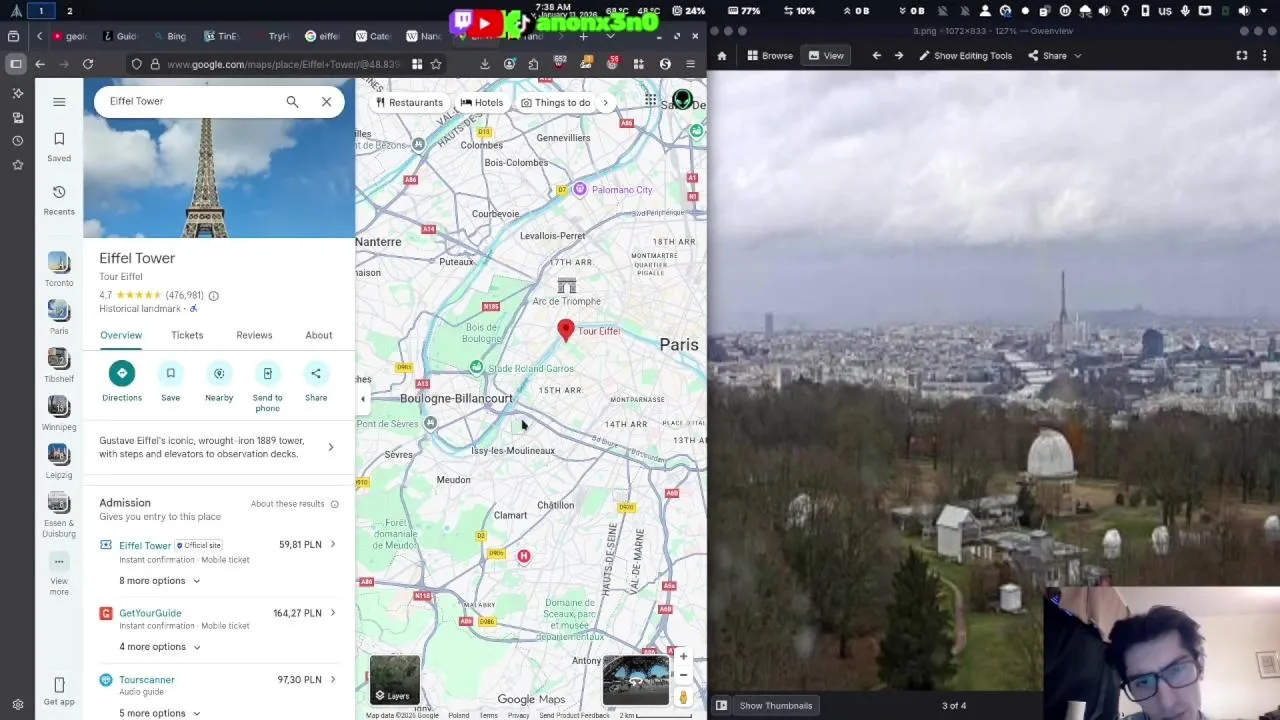
Task: Expand 4 more options under GetYourGuide
Action: (160, 647)
